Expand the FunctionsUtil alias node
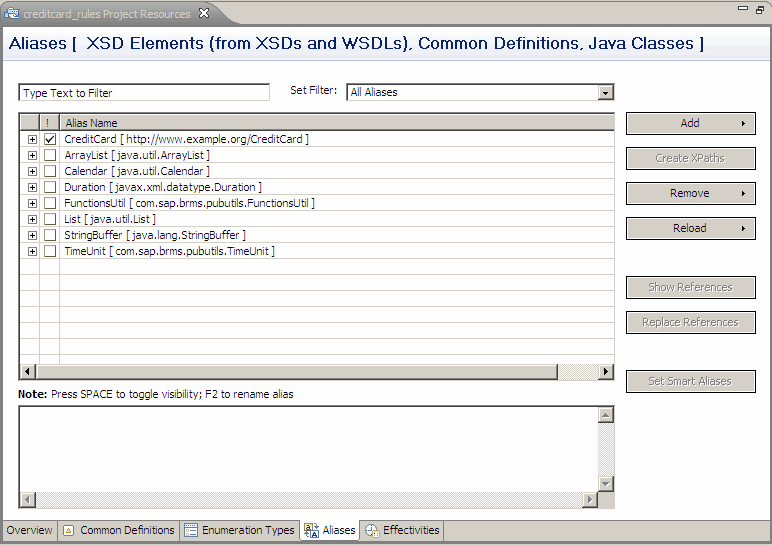 click(32, 203)
